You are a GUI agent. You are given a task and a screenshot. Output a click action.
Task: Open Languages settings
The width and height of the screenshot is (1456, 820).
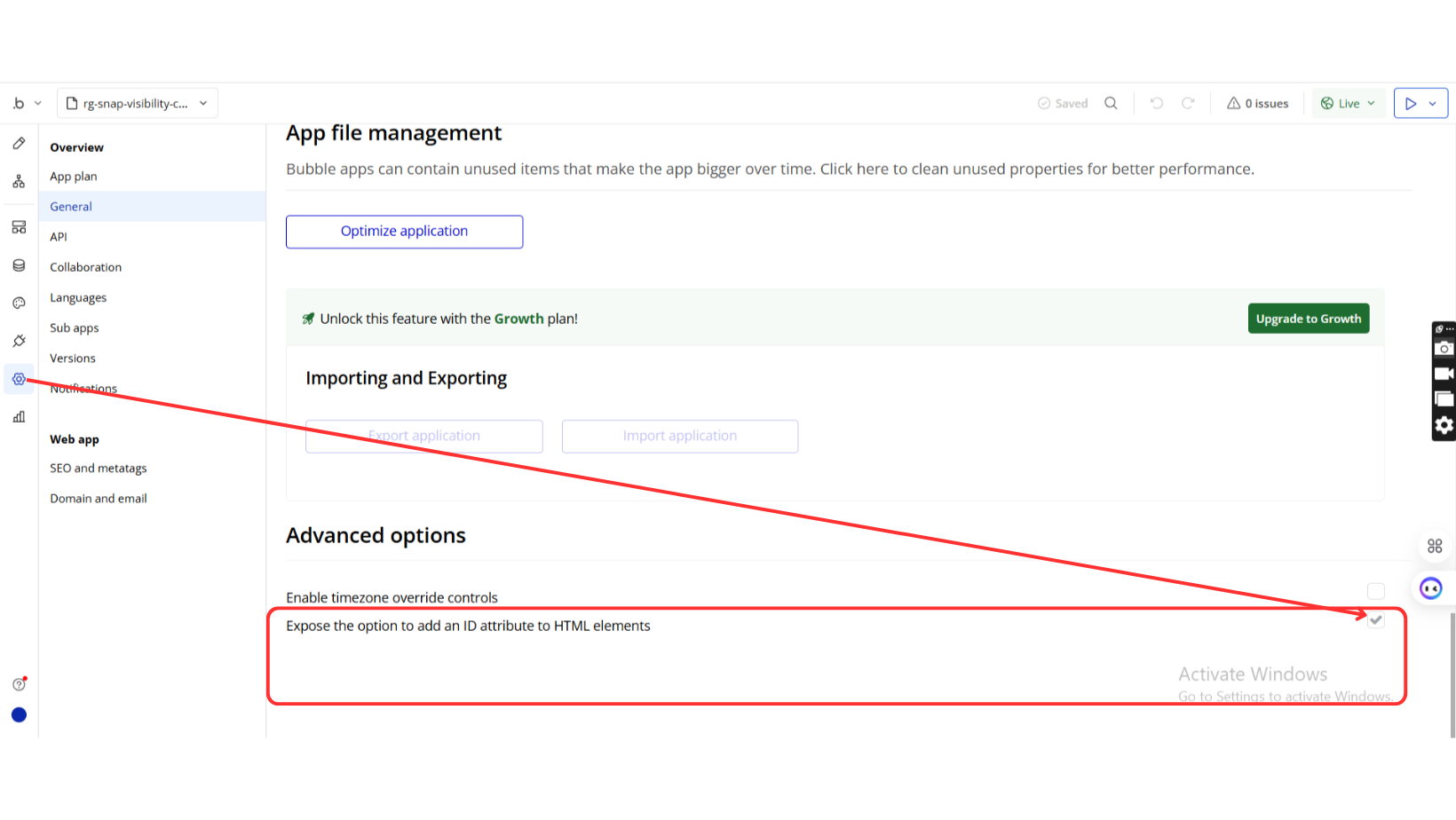coord(78,297)
